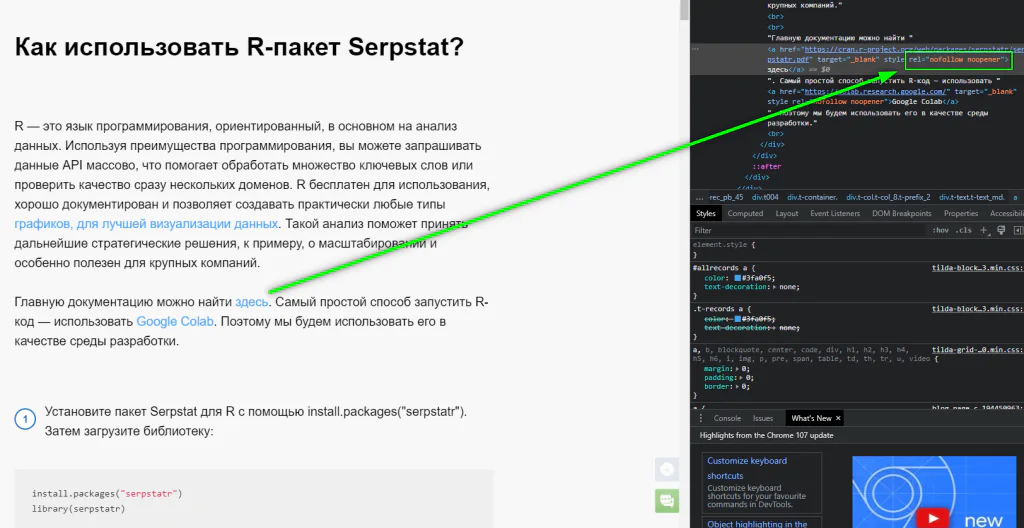Viewport: 1024px width, 528px height.
Task: Expand the margin shorthand property
Action: [x=737, y=369]
